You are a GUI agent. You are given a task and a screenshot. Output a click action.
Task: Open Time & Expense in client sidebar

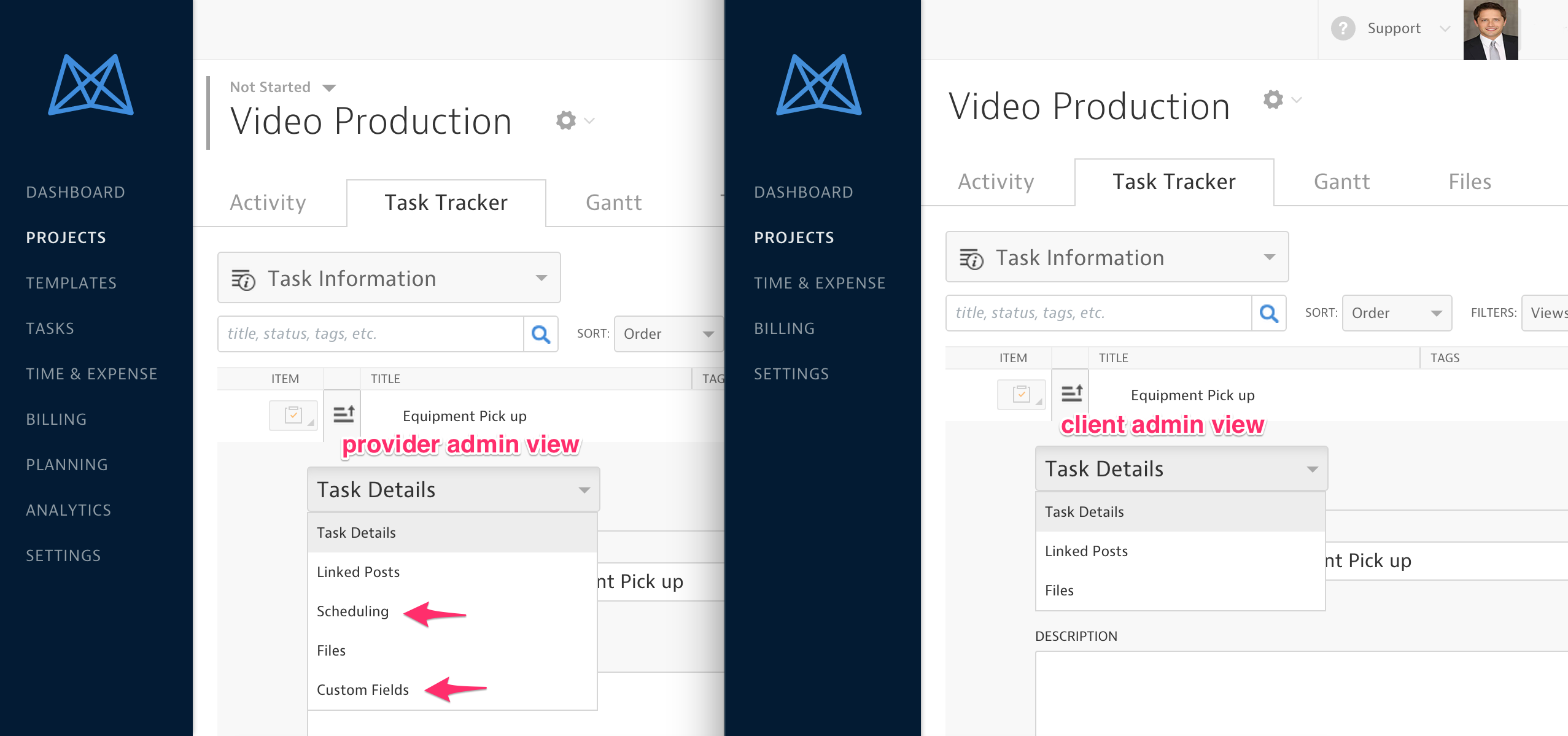pyautogui.click(x=819, y=283)
